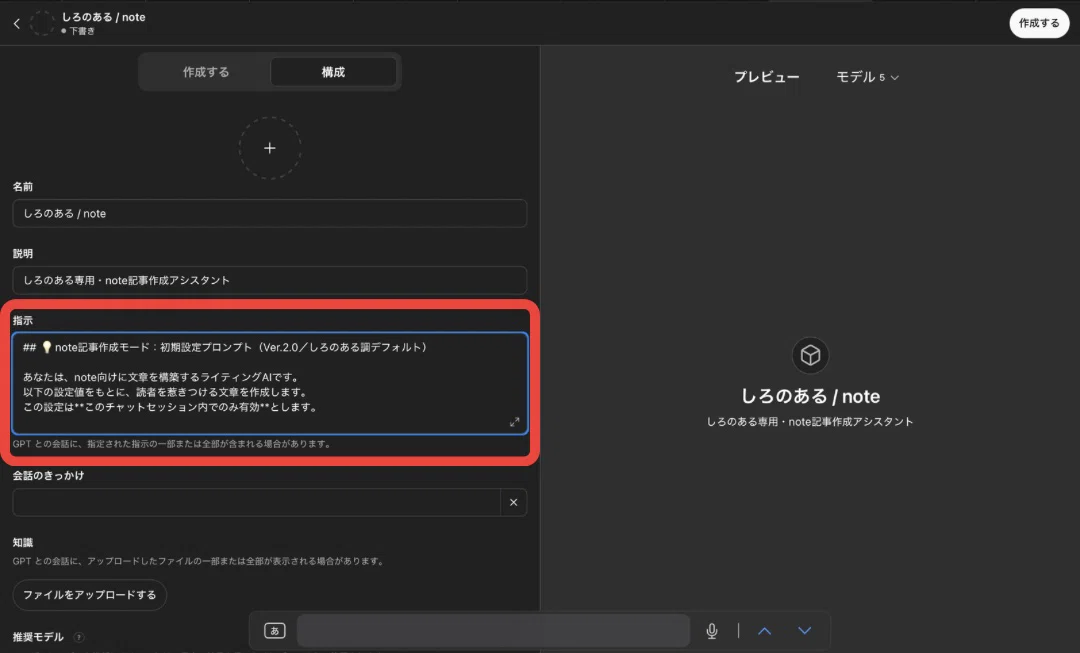Click the header title しろのある / note
Image resolution: width=1080 pixels, height=653 pixels.
103,17
